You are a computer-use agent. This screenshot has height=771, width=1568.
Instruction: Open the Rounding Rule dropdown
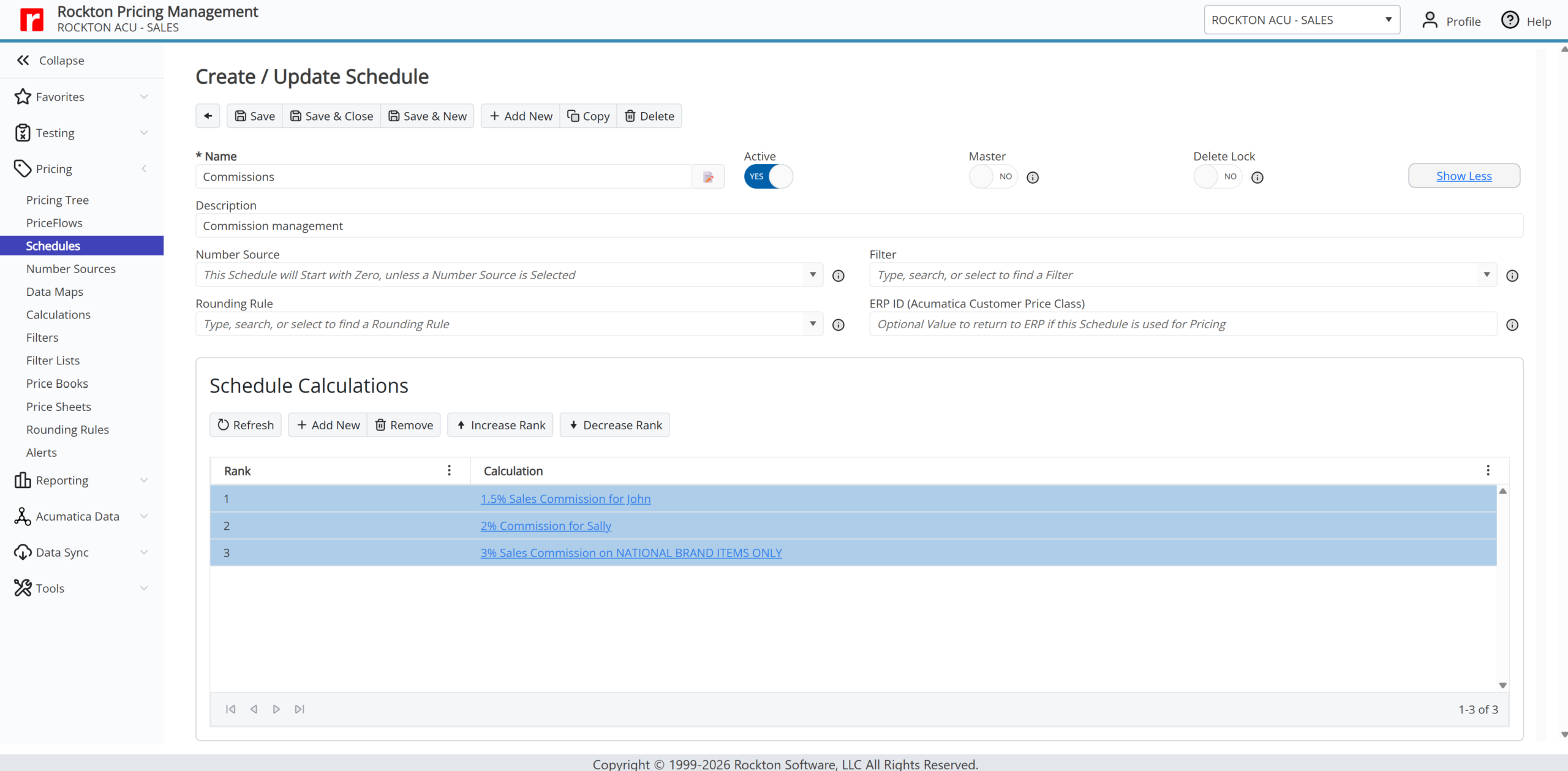(x=813, y=324)
